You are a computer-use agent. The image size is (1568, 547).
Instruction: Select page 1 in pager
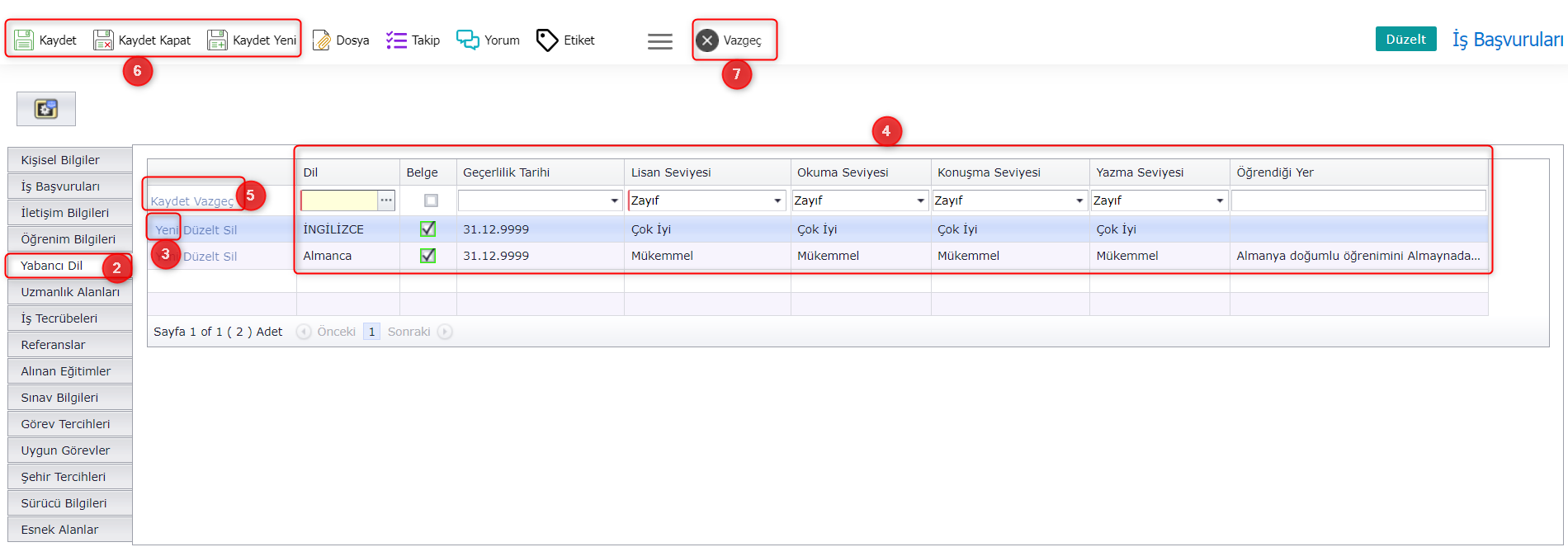point(371,332)
